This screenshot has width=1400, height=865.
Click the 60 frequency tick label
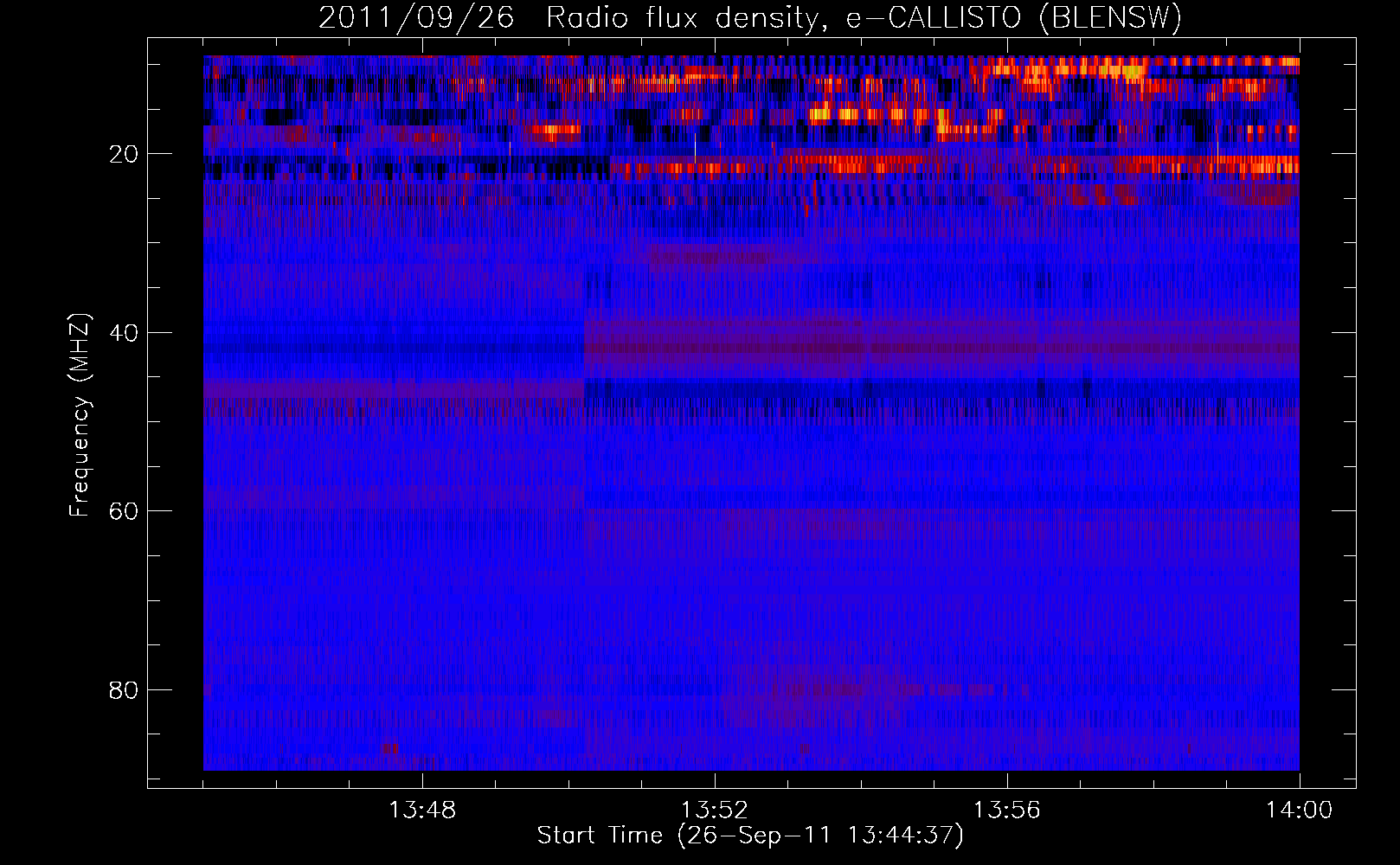coord(124,511)
